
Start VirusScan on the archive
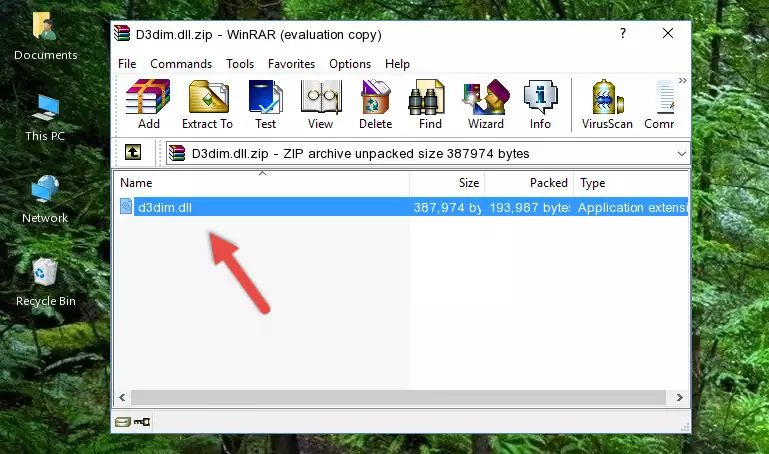(x=607, y=104)
